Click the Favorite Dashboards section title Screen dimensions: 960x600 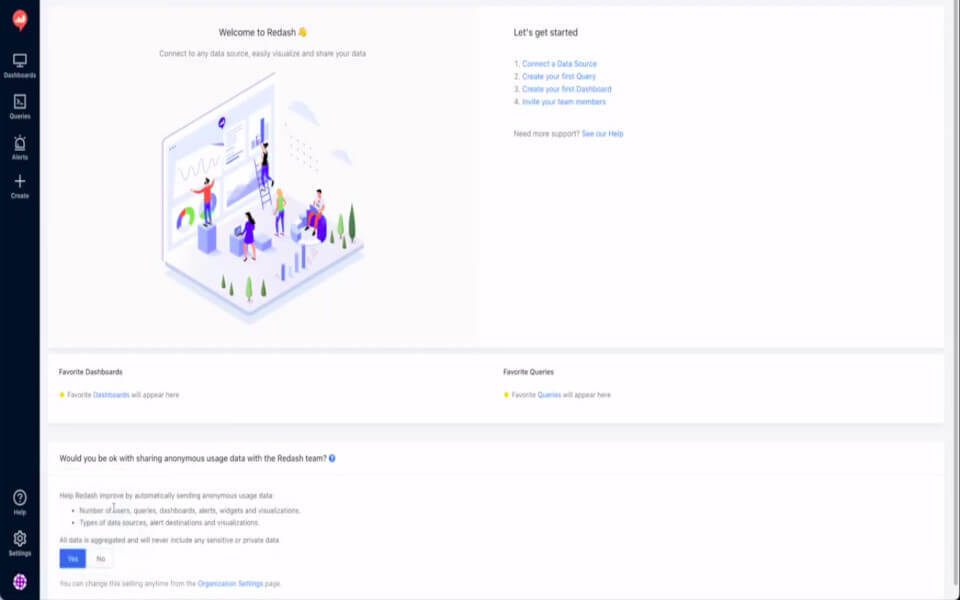(x=91, y=372)
